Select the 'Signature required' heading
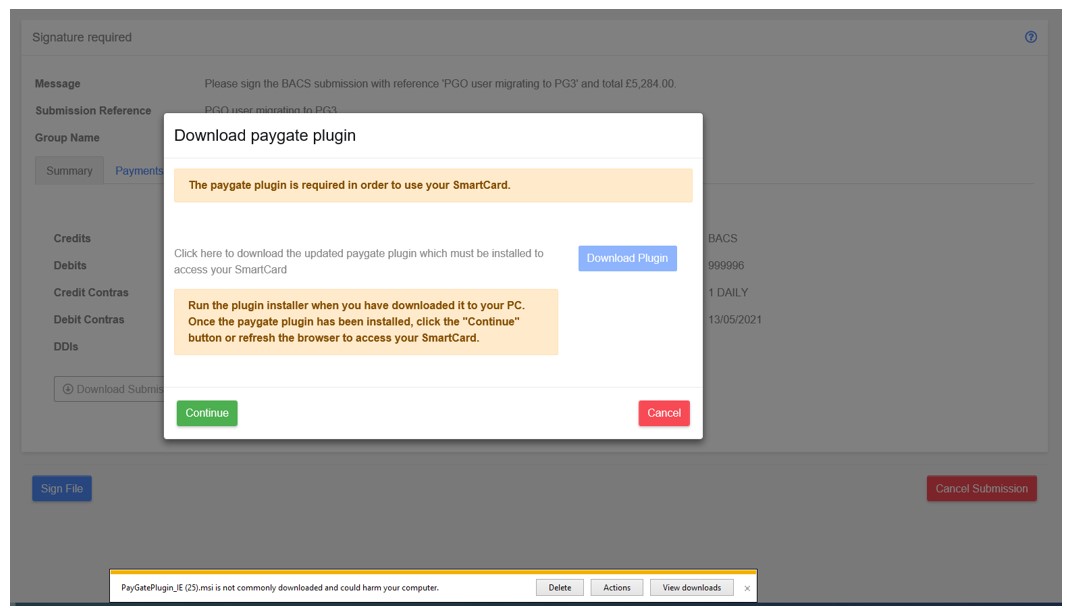 82,37
